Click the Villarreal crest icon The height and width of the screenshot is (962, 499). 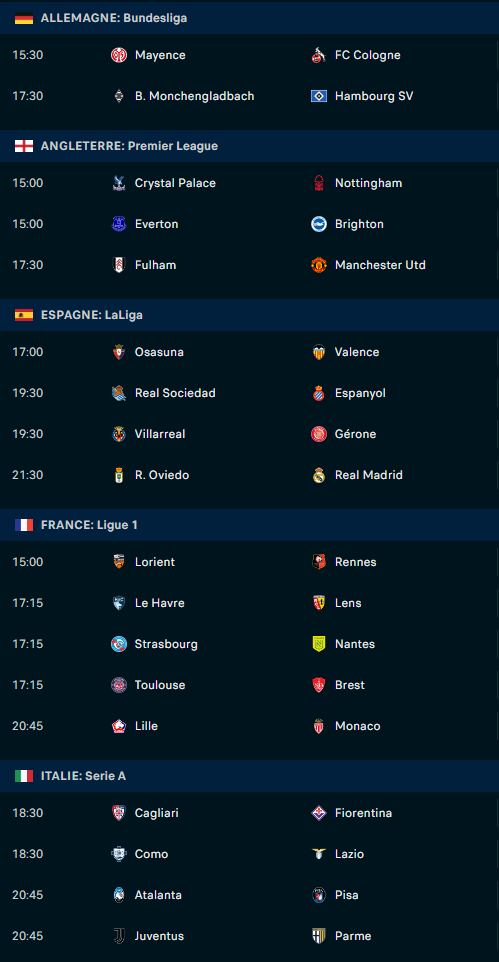tap(118, 434)
